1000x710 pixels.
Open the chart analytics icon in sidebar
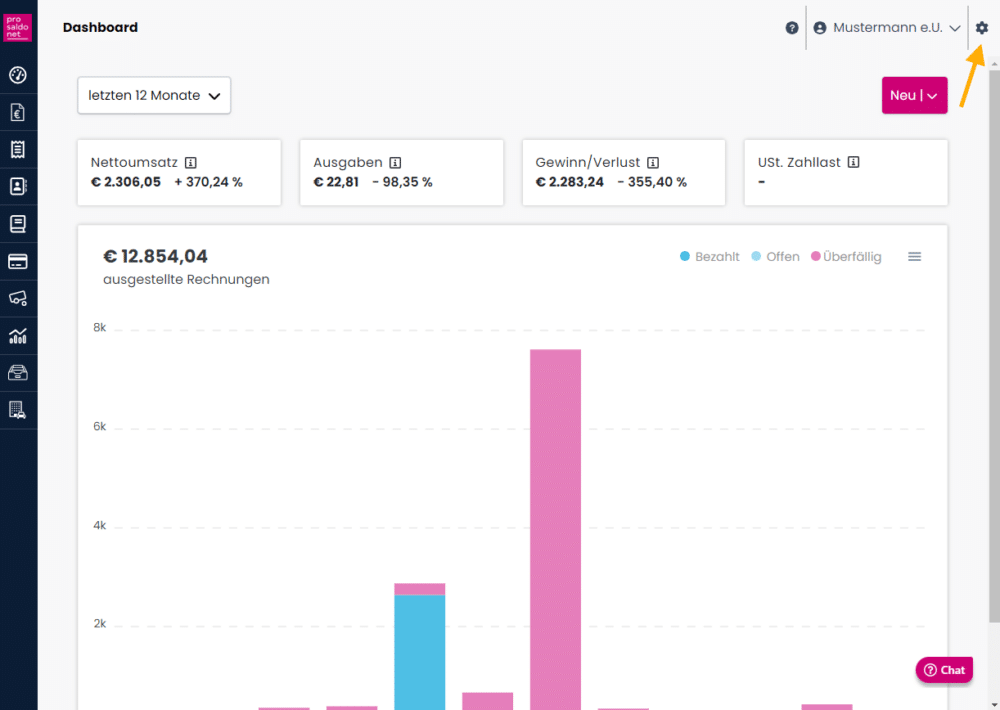pos(18,336)
